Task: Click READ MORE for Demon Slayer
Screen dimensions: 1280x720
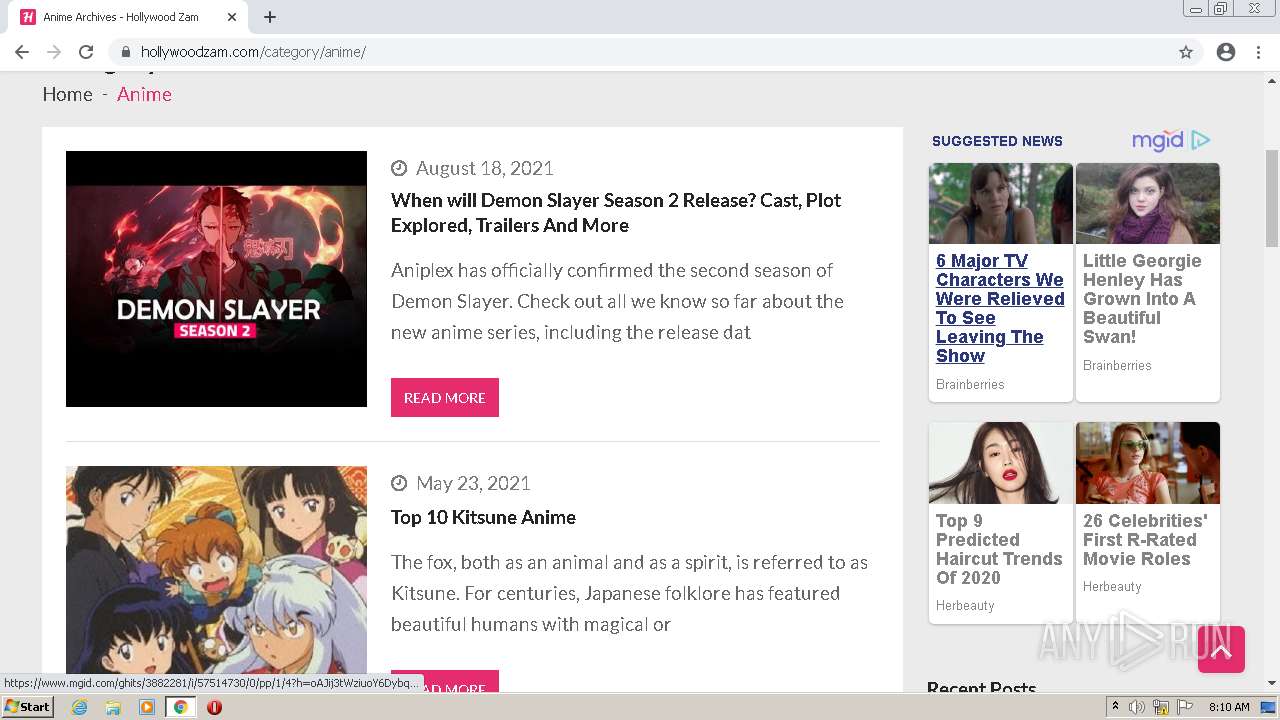Action: (445, 397)
